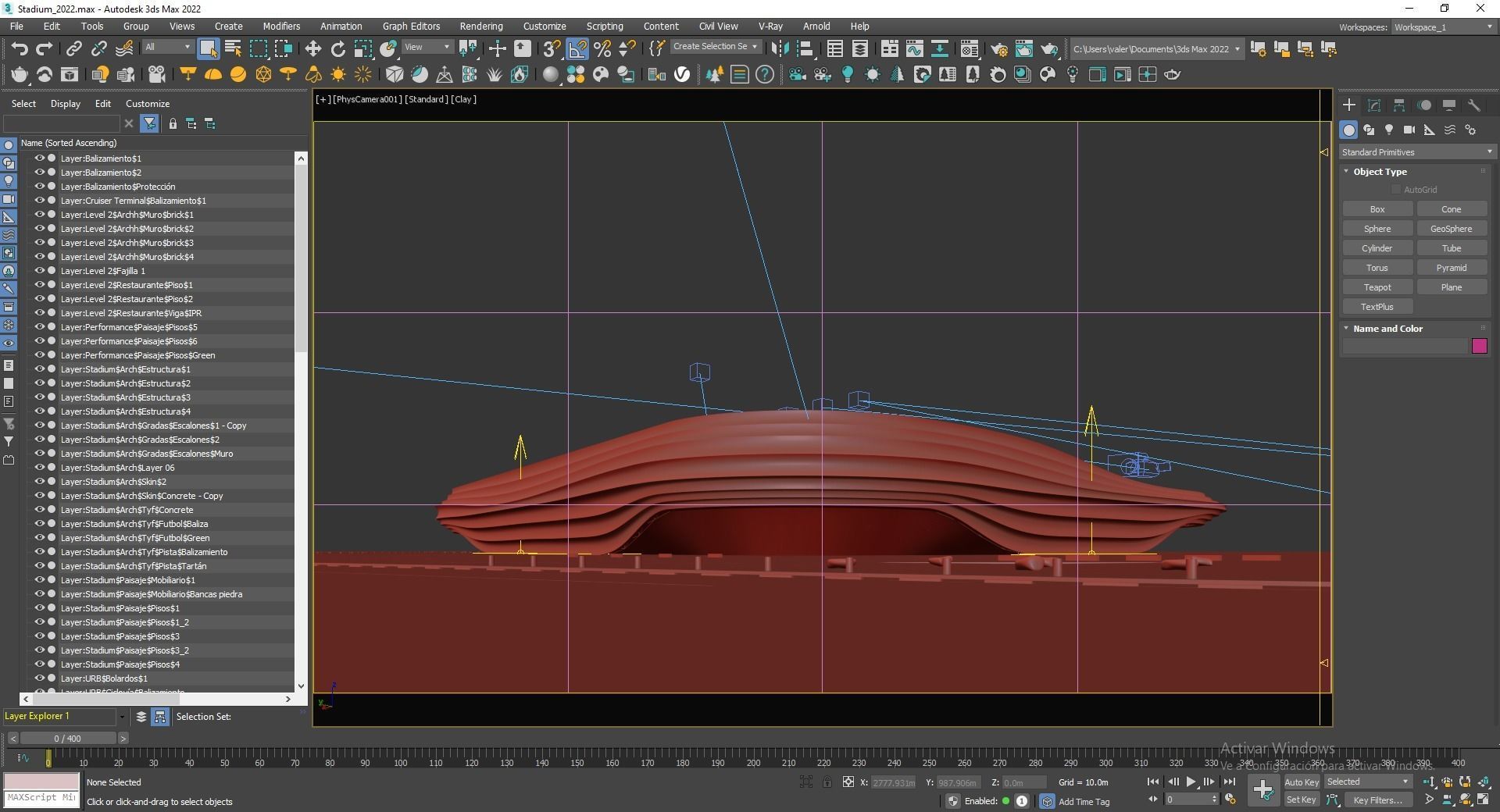
Task: Open the Workspaces dropdown
Action: coord(1443,27)
